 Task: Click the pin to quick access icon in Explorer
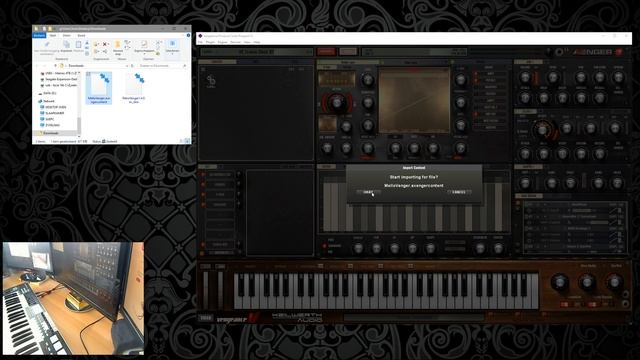[x=47, y=44]
